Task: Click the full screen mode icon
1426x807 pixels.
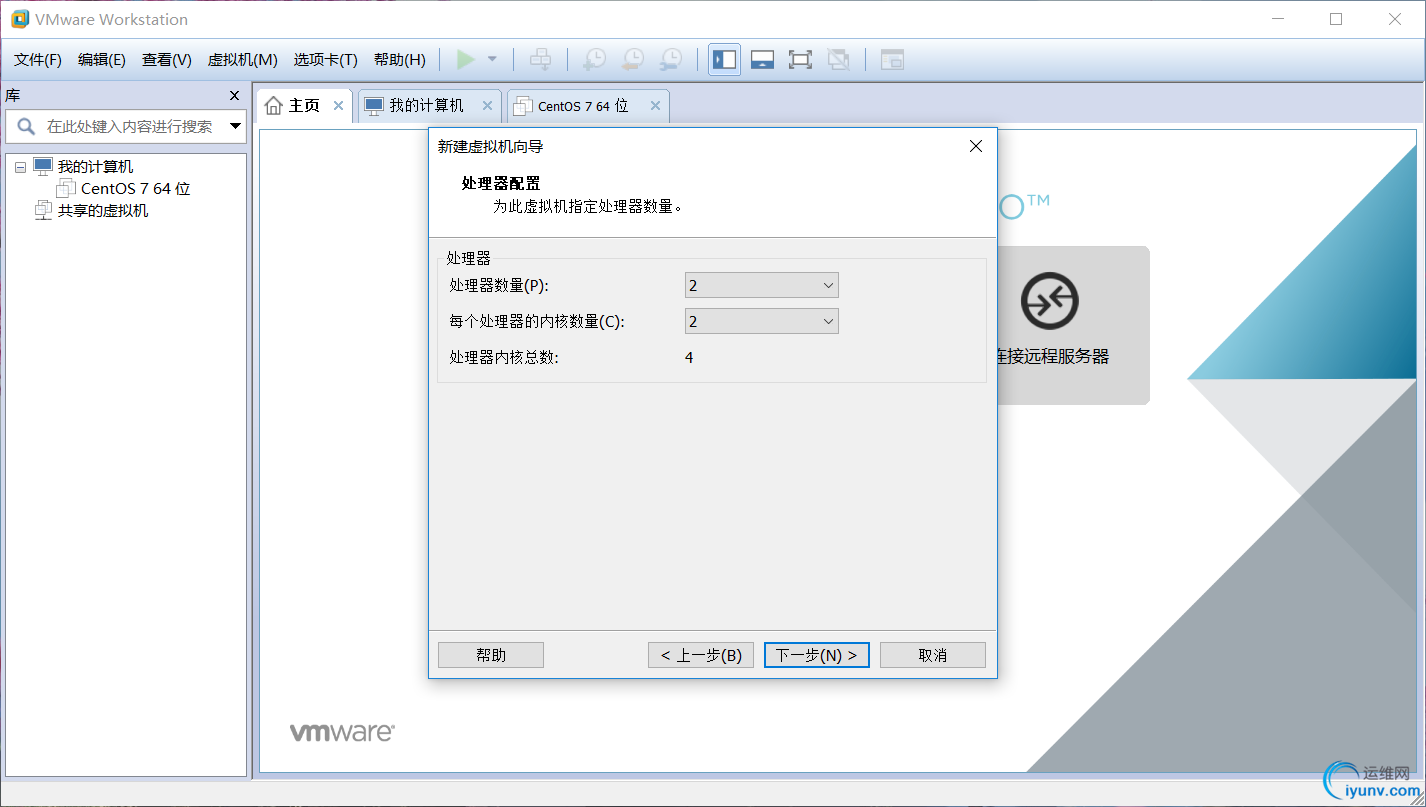Action: (x=800, y=60)
